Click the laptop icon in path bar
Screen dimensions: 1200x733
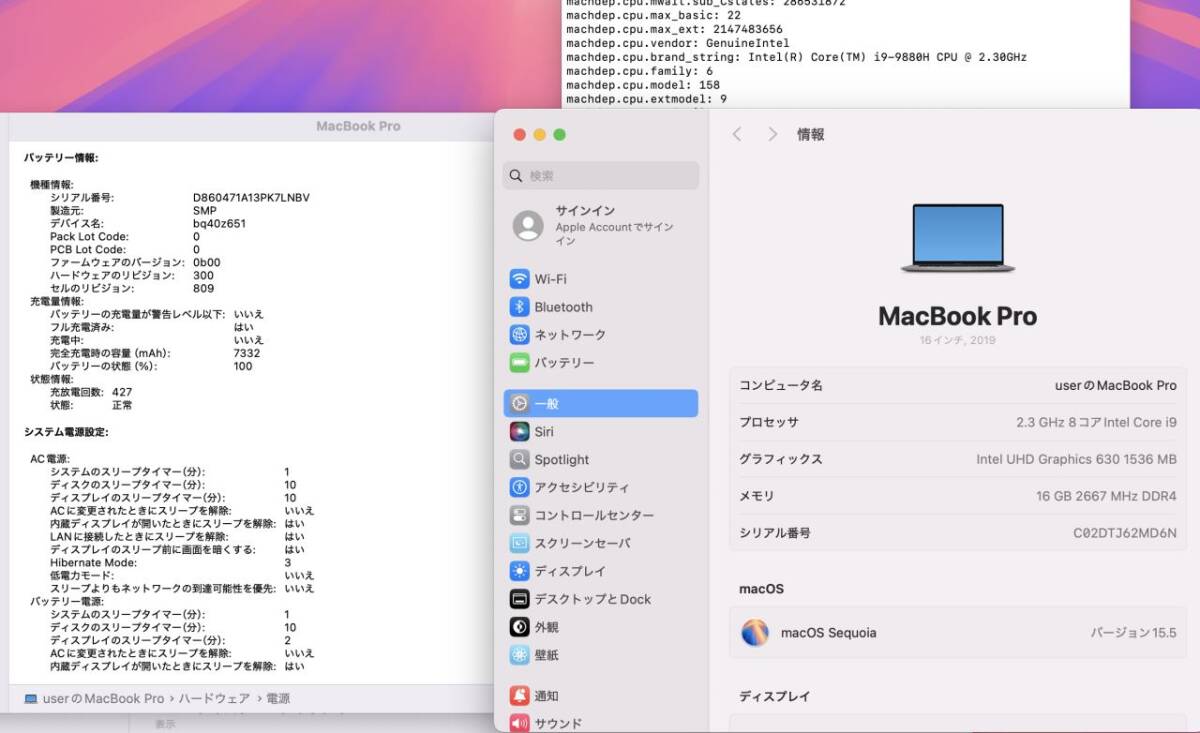click(x=30, y=699)
